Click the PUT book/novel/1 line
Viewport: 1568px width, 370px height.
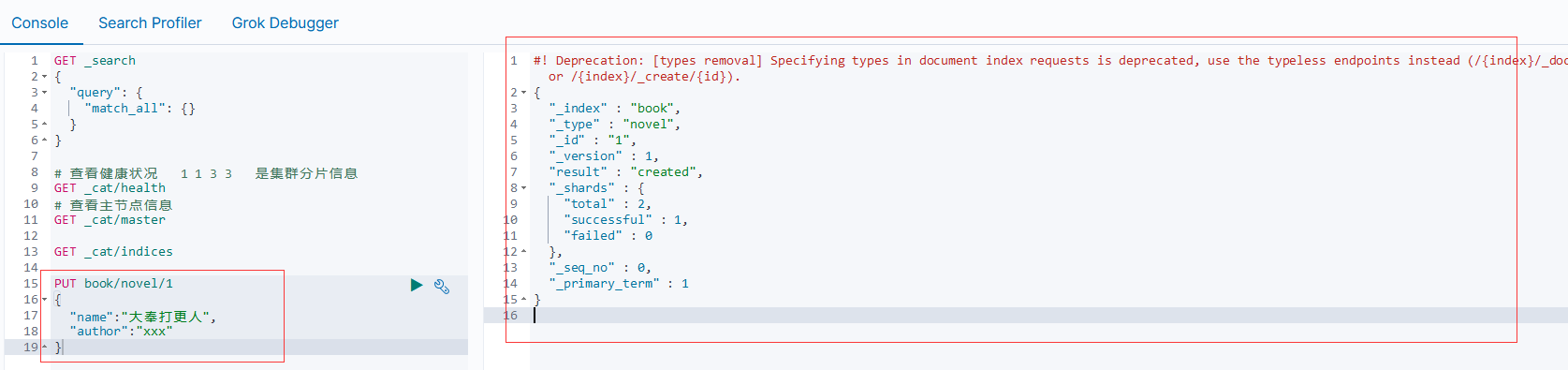tap(113, 284)
